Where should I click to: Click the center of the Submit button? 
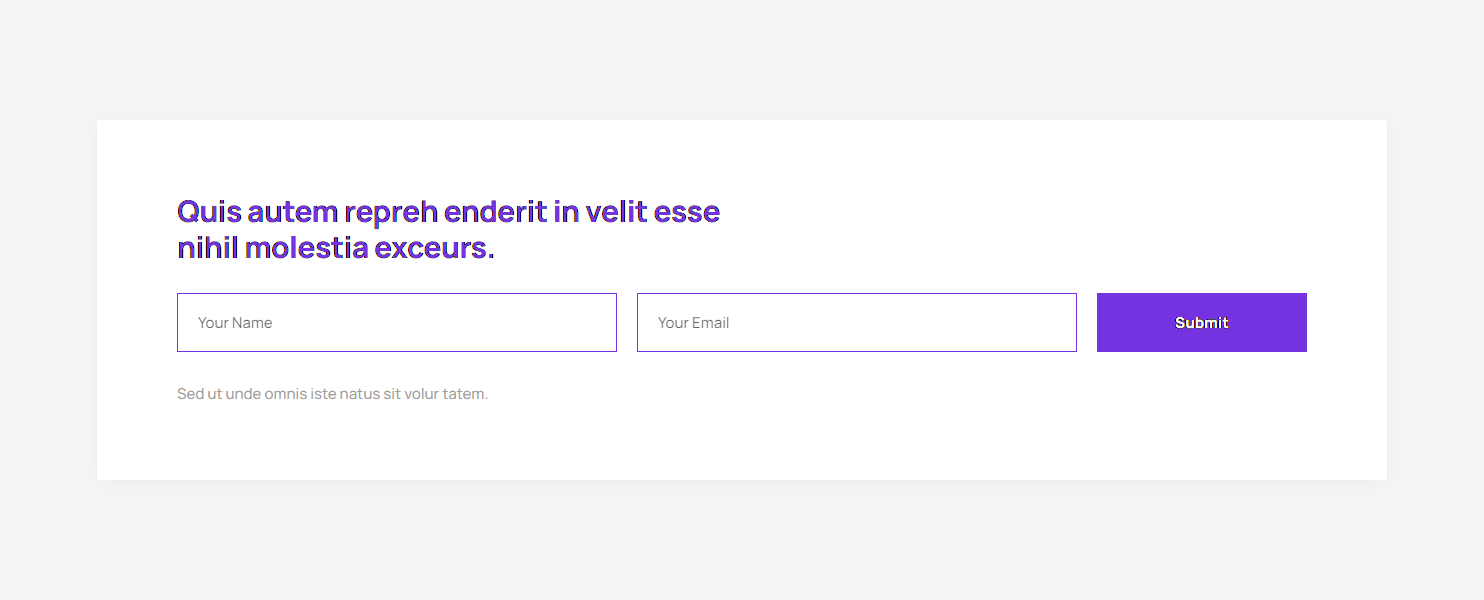click(x=1201, y=322)
